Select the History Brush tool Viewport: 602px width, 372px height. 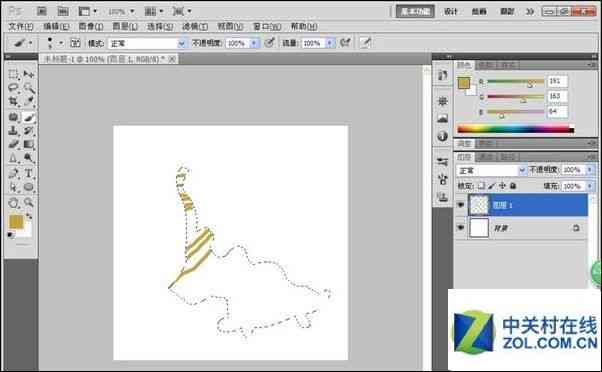(x=28, y=131)
